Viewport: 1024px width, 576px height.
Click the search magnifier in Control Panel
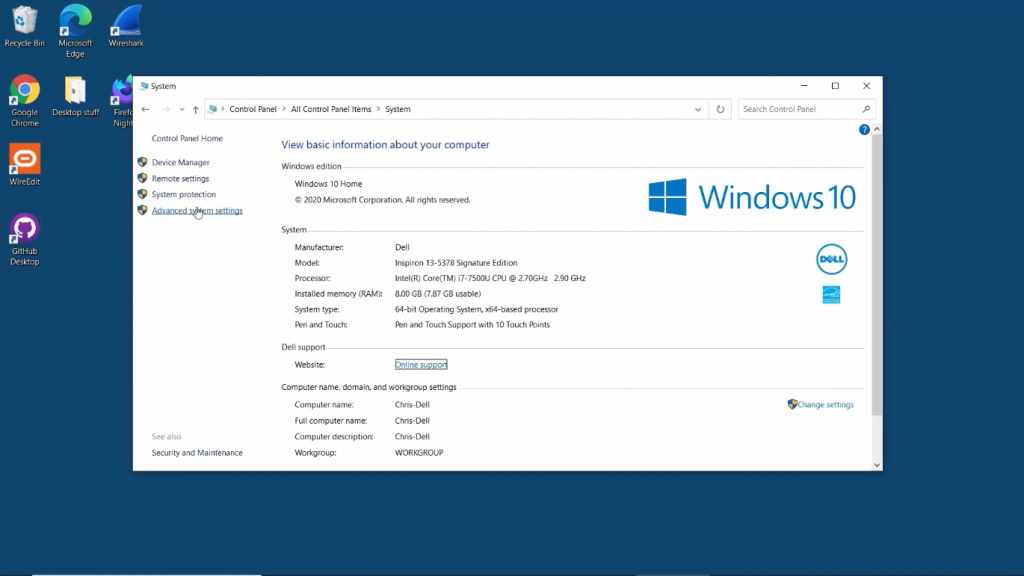(x=866, y=109)
